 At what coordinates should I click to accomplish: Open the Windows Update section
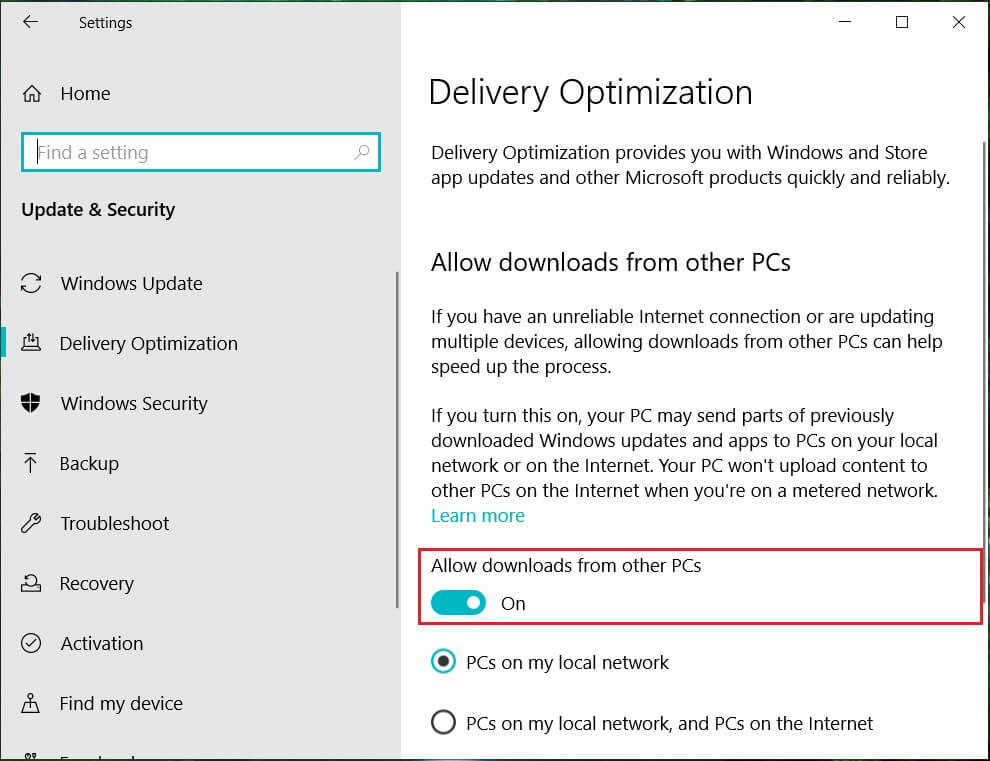[131, 283]
